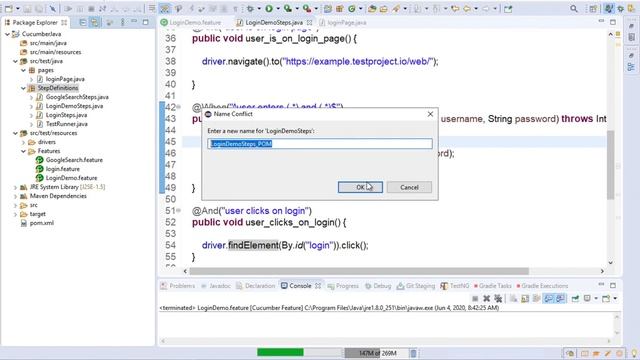Select TestRunner.java in Package Explorer

pyautogui.click(x=67, y=124)
